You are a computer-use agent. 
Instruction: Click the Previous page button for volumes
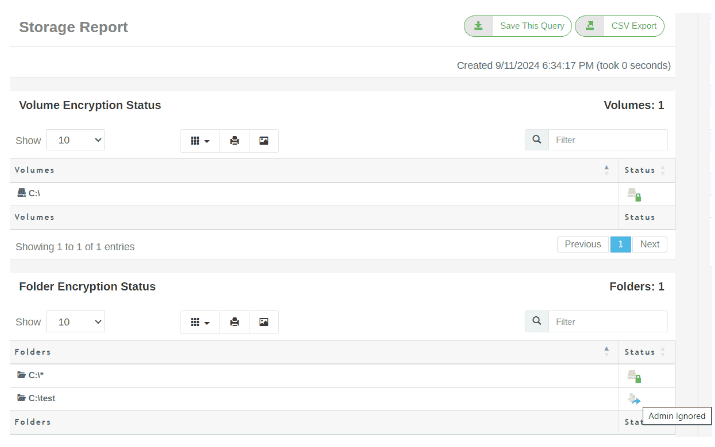[x=582, y=244]
